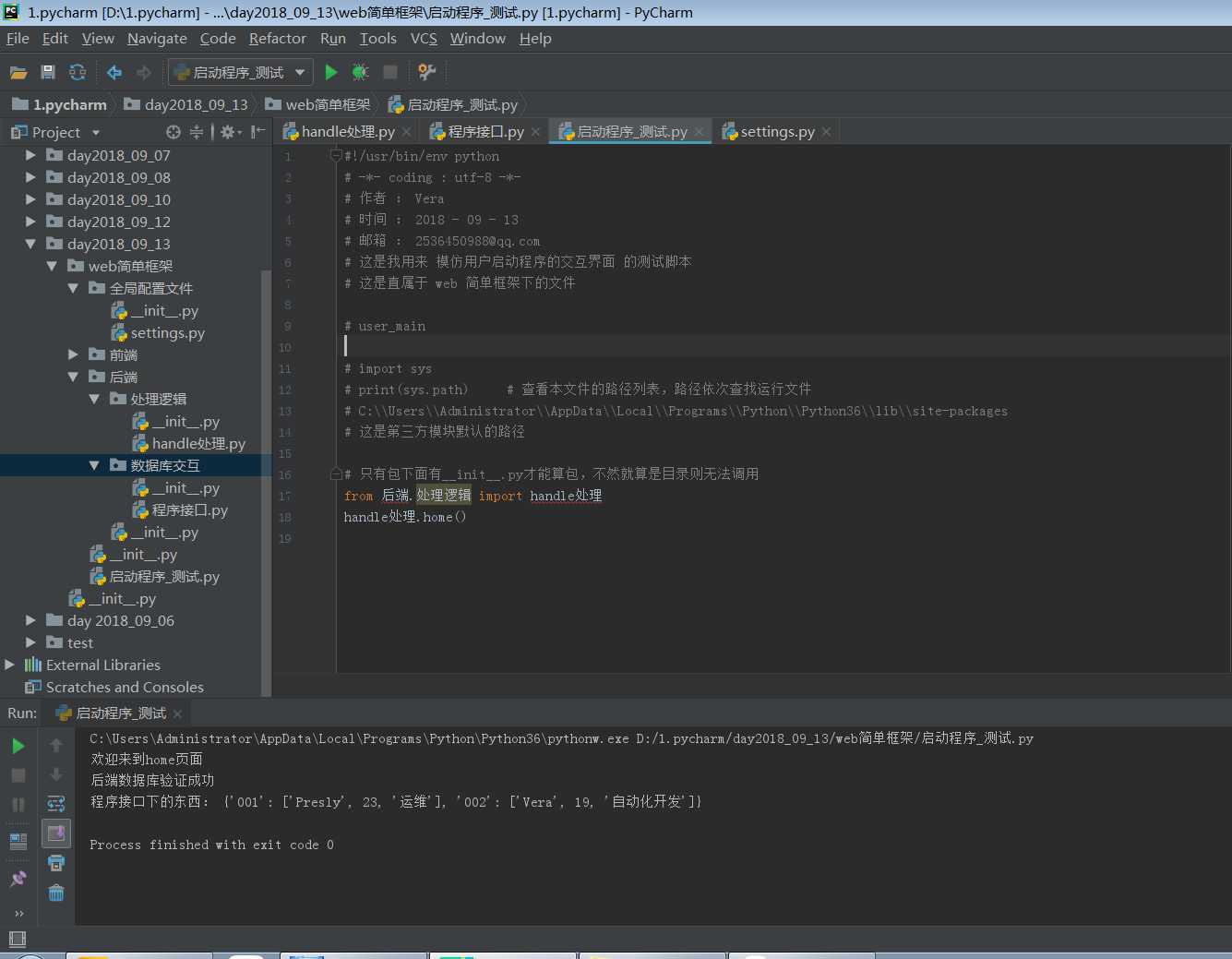Click the up stack trace arrow
Screen dimensions: 1232x959
[56, 745]
